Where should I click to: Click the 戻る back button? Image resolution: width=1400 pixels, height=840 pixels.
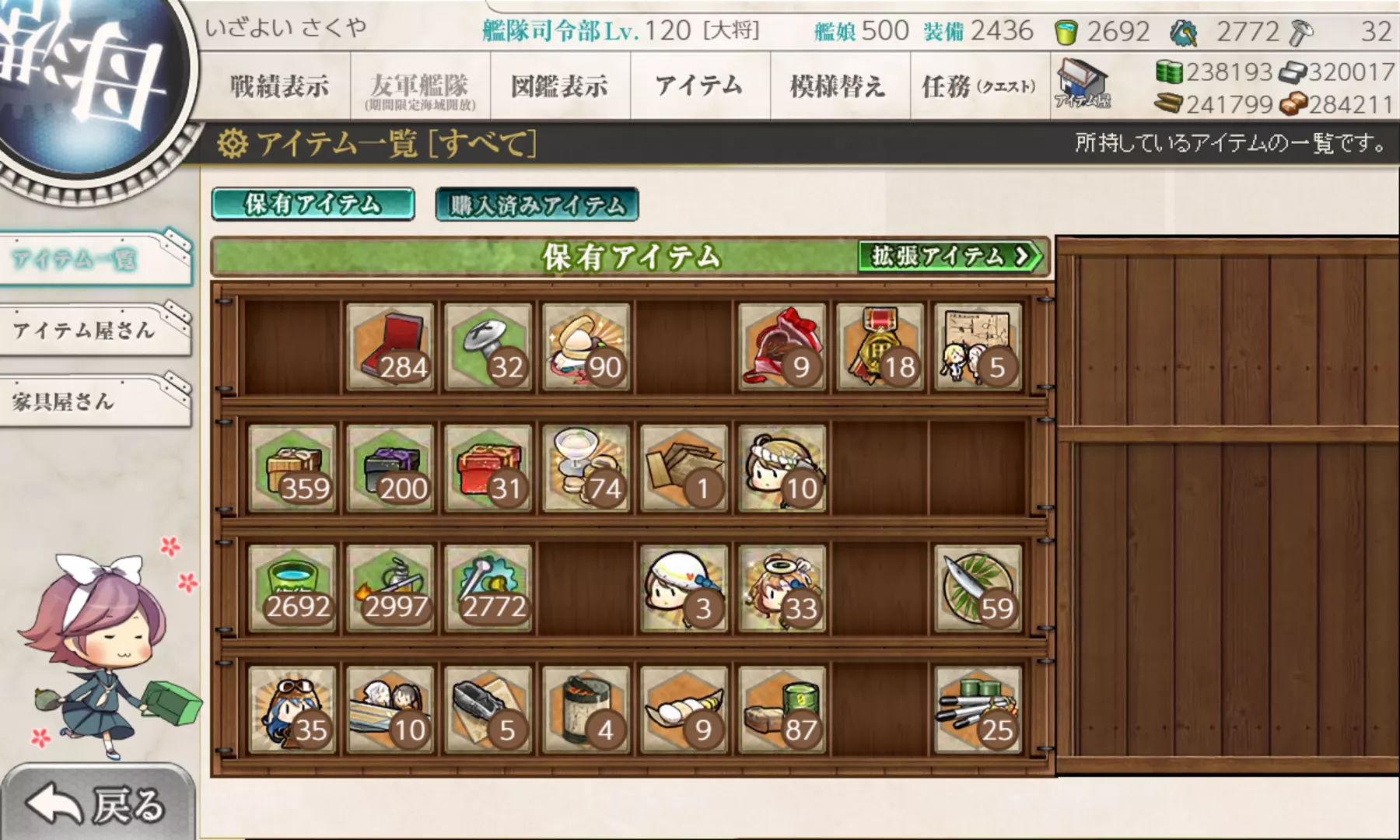(x=96, y=804)
